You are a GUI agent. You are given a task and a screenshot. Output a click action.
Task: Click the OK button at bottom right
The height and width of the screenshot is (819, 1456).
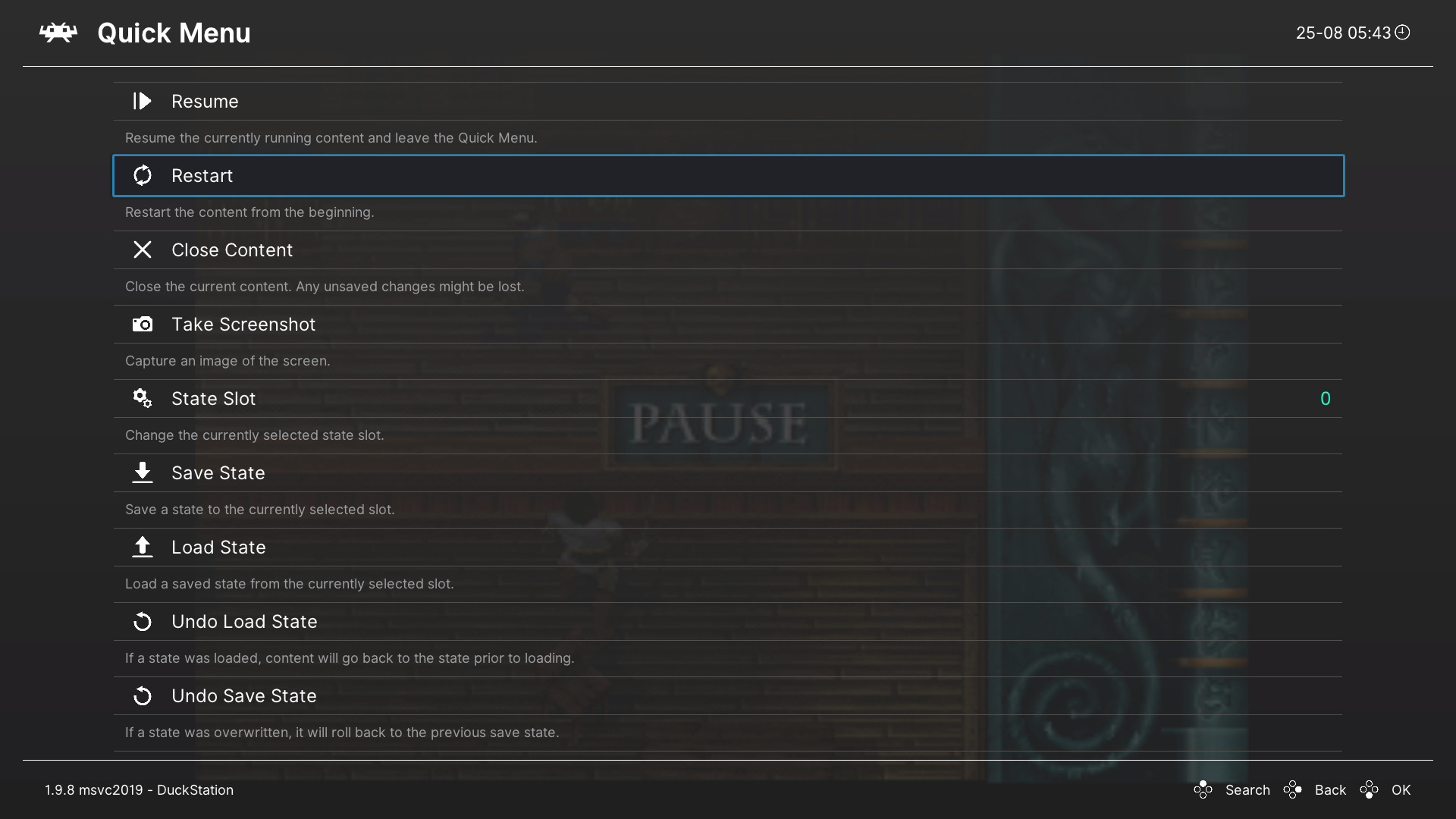(x=1401, y=791)
